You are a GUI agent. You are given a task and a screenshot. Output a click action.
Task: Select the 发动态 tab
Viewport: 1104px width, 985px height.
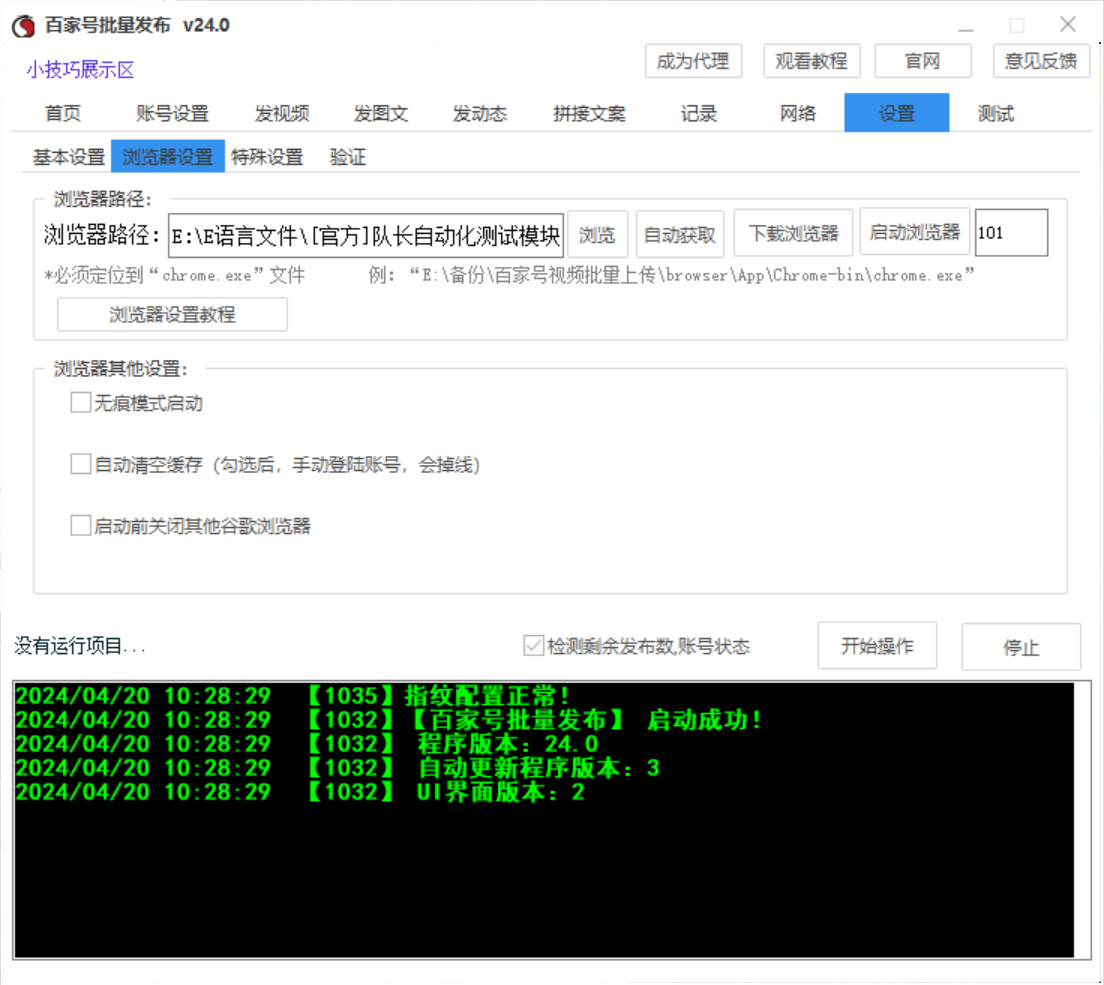point(479,113)
